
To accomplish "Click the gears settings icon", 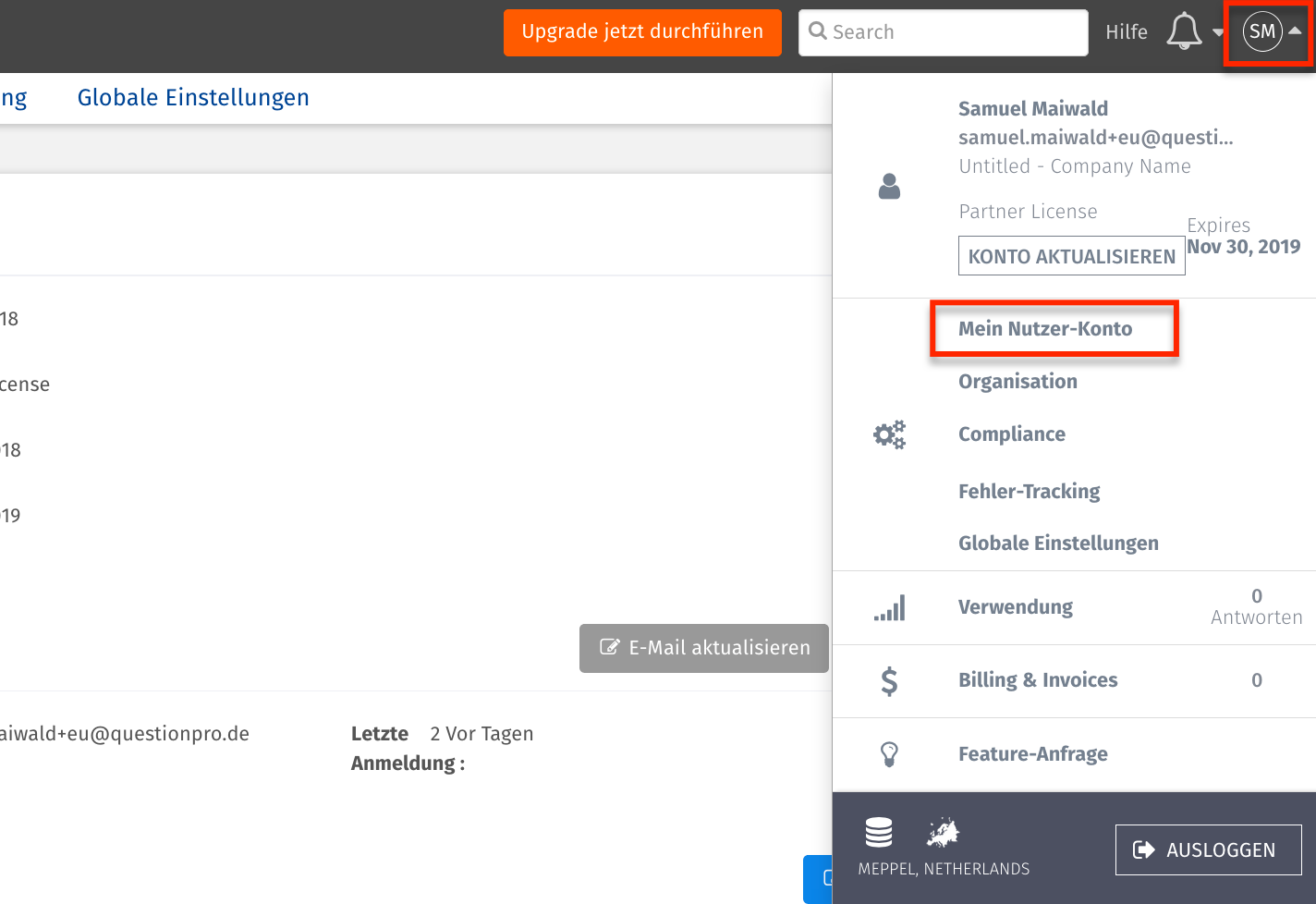I will pyautogui.click(x=889, y=434).
